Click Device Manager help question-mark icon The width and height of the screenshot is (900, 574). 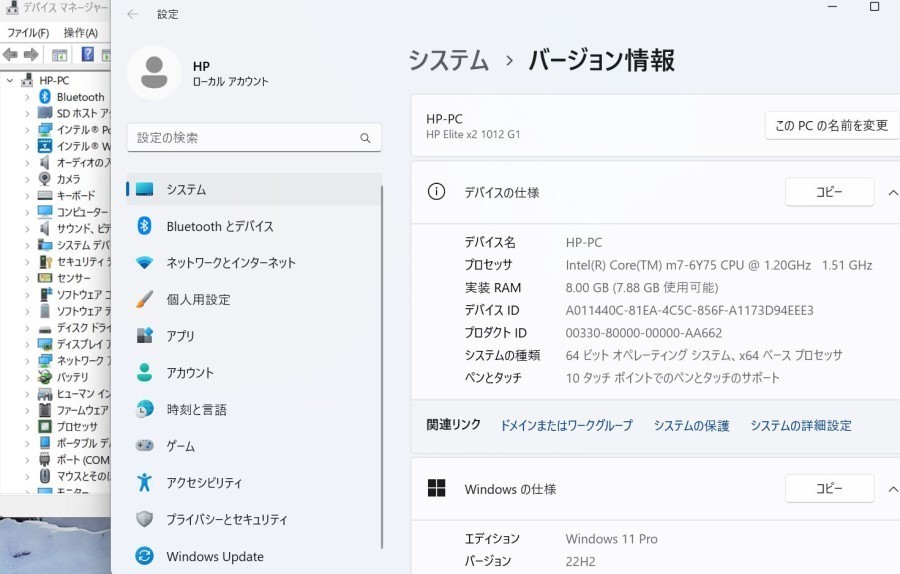87,55
